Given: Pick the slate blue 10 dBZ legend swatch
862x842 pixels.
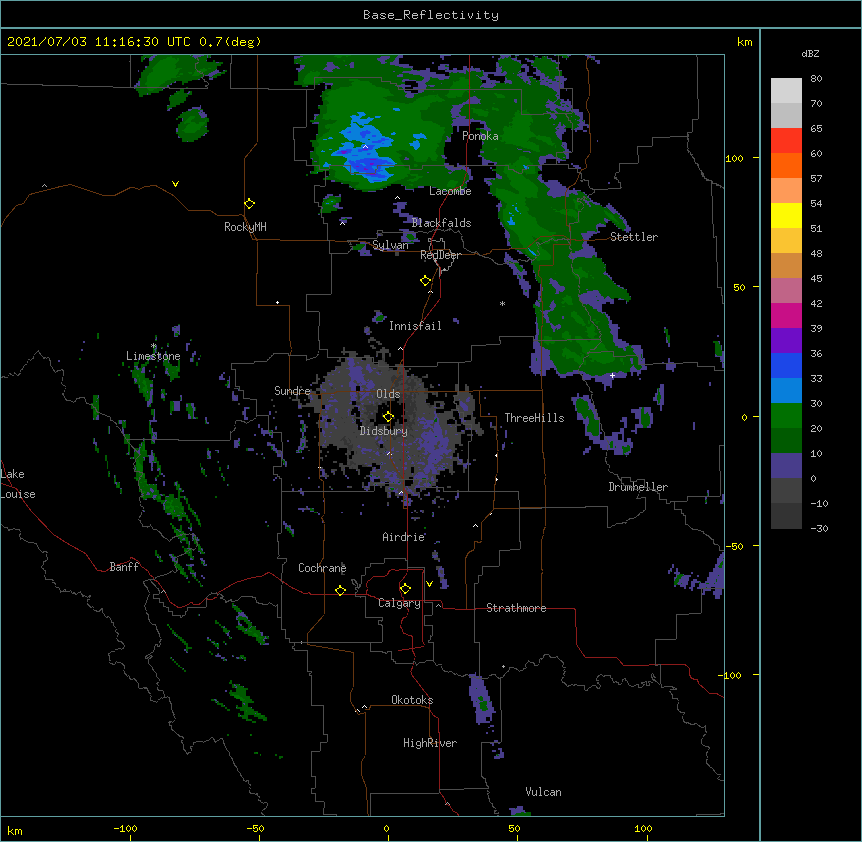Looking at the screenshot, I should pyautogui.click(x=786, y=466).
